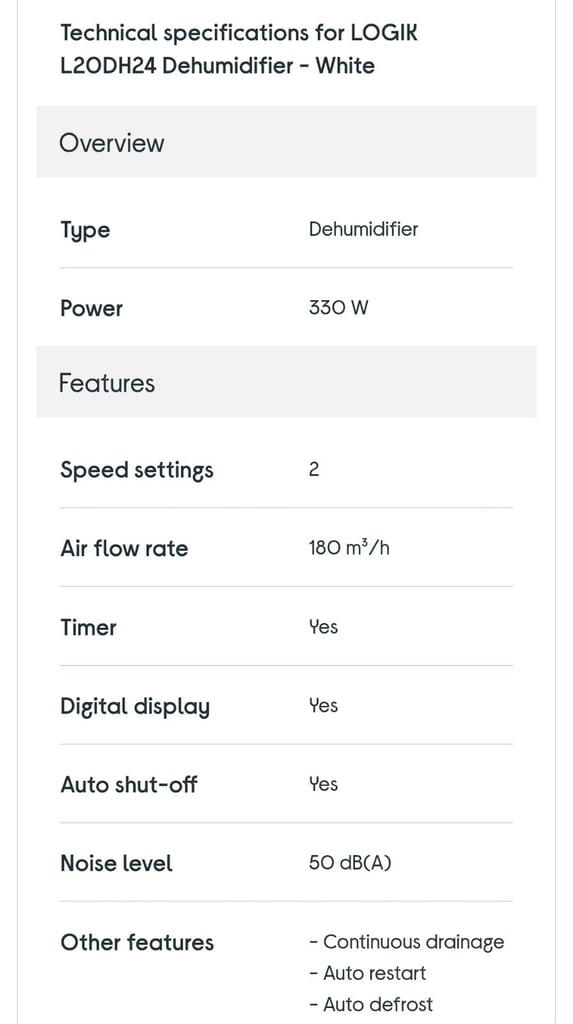Click the 180 m³/h value
The image size is (573, 1024).
[x=350, y=547]
